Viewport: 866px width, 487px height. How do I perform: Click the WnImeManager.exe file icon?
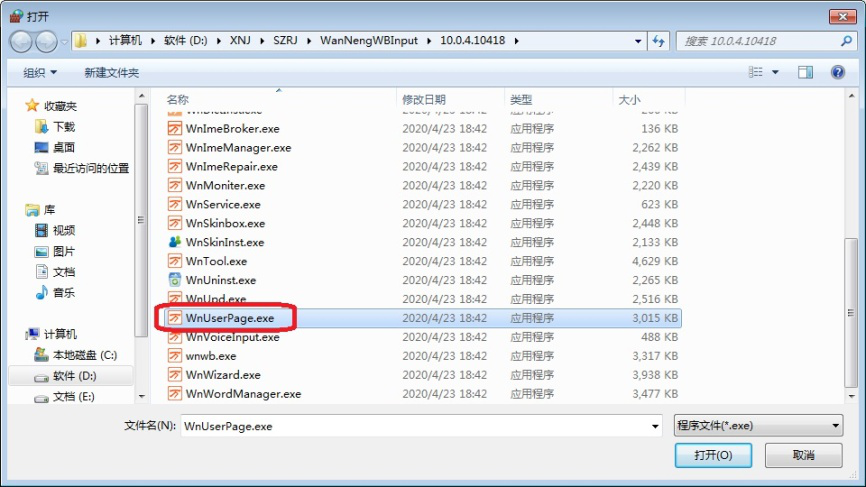(175, 147)
